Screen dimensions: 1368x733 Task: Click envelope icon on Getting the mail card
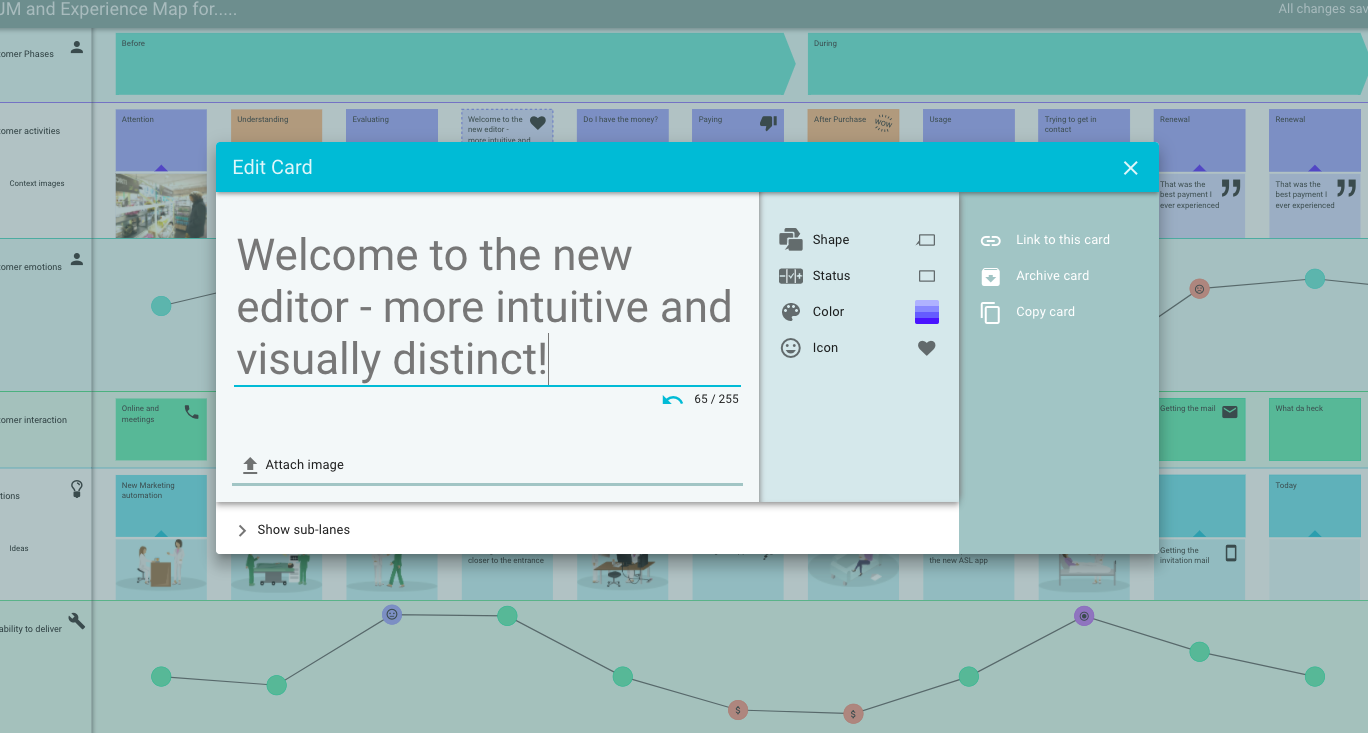tap(1230, 411)
